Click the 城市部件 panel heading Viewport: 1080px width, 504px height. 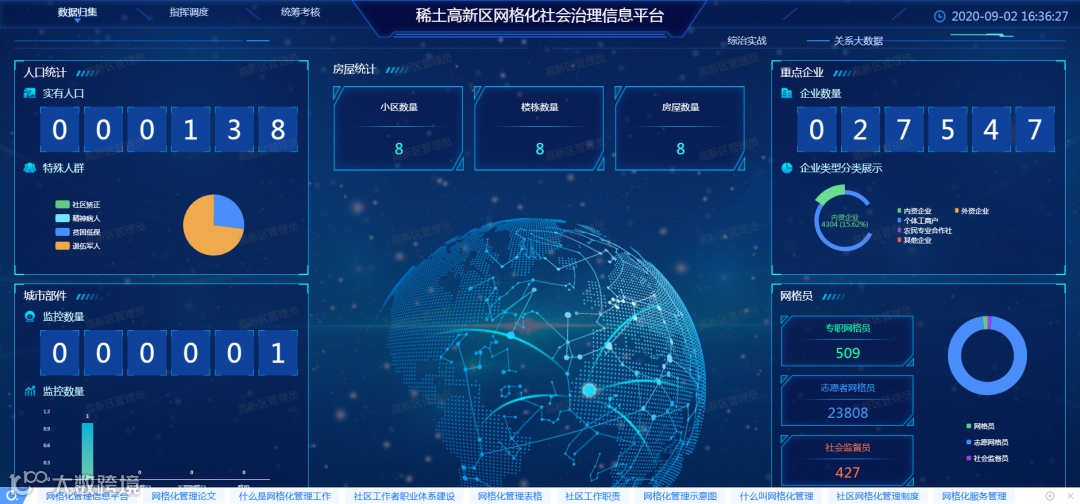(45, 295)
